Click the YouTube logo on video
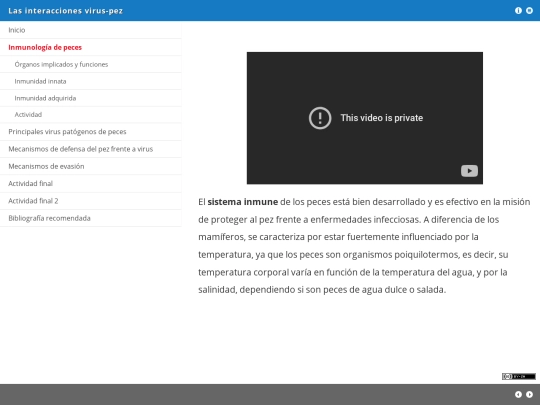The image size is (540, 405). 469,171
